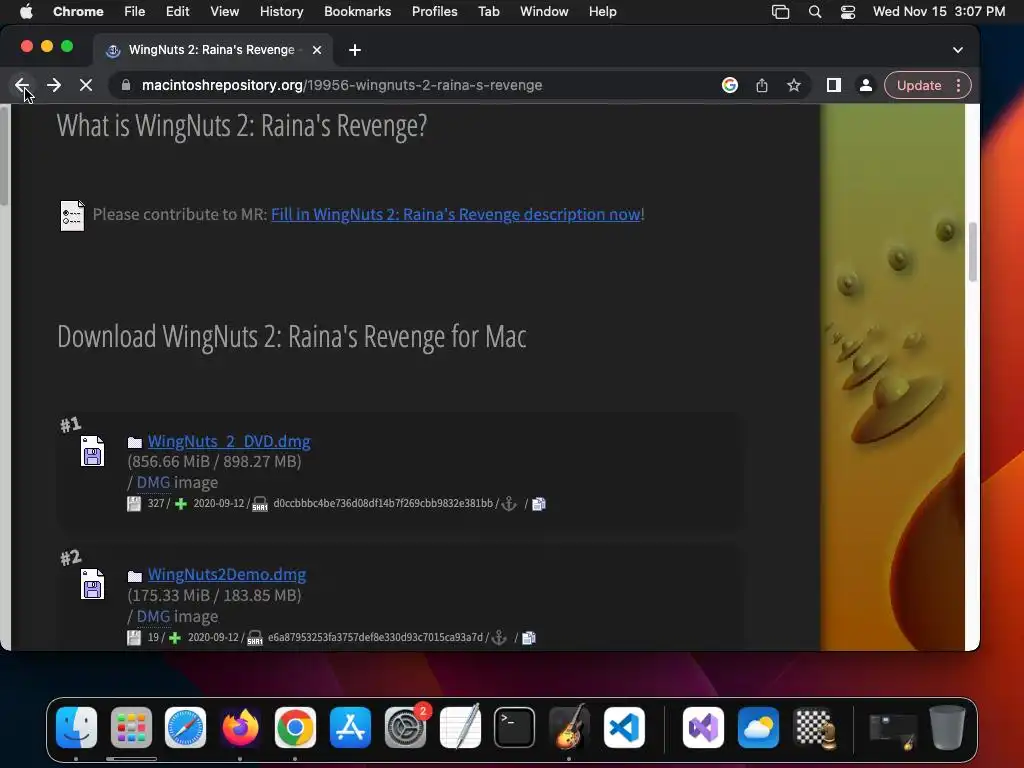Click the DMG link under WingNuts2Demo.dmg
The width and height of the screenshot is (1024, 768).
pyautogui.click(x=153, y=616)
